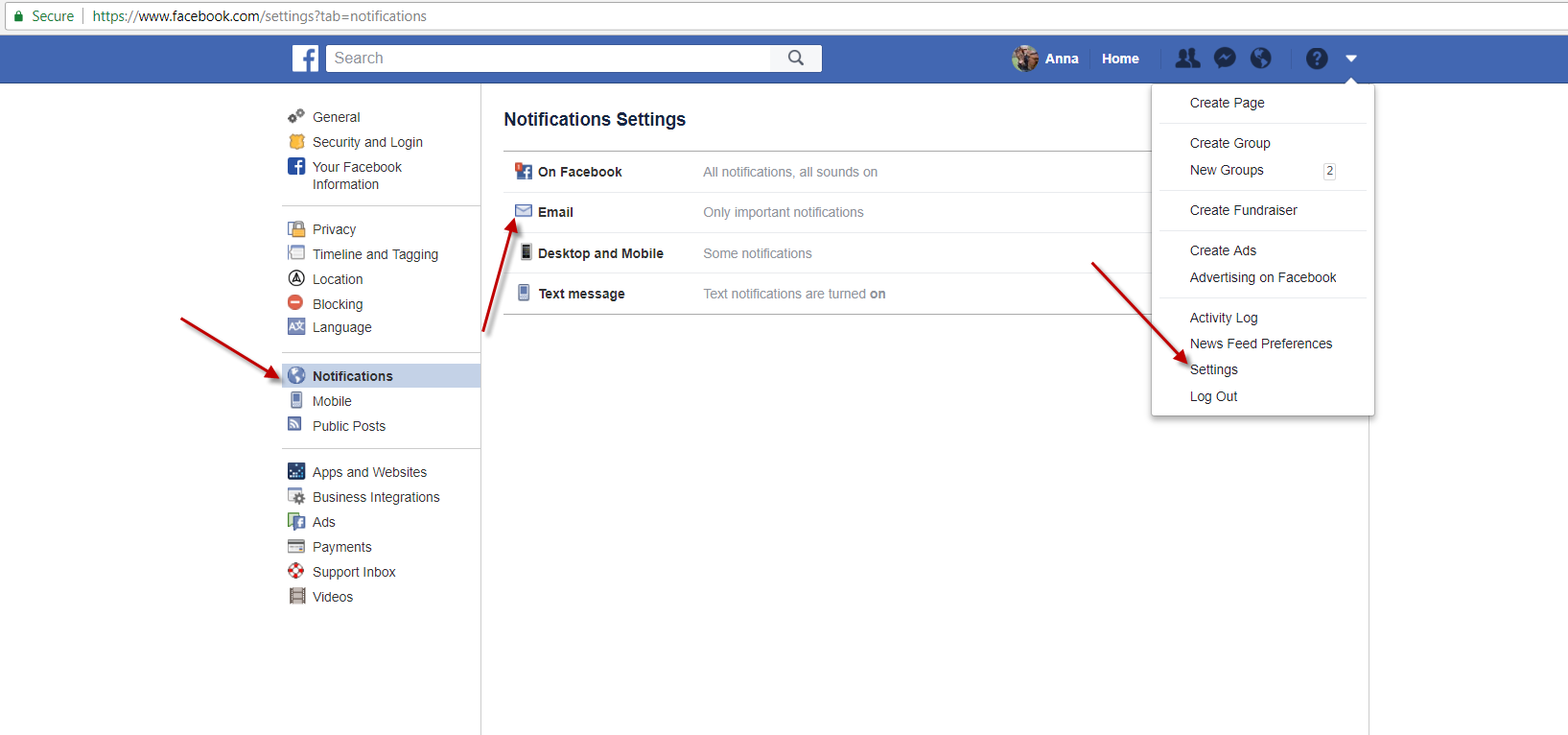Select New Groups in dropdown menu
The image size is (1568, 735).
1227,170
